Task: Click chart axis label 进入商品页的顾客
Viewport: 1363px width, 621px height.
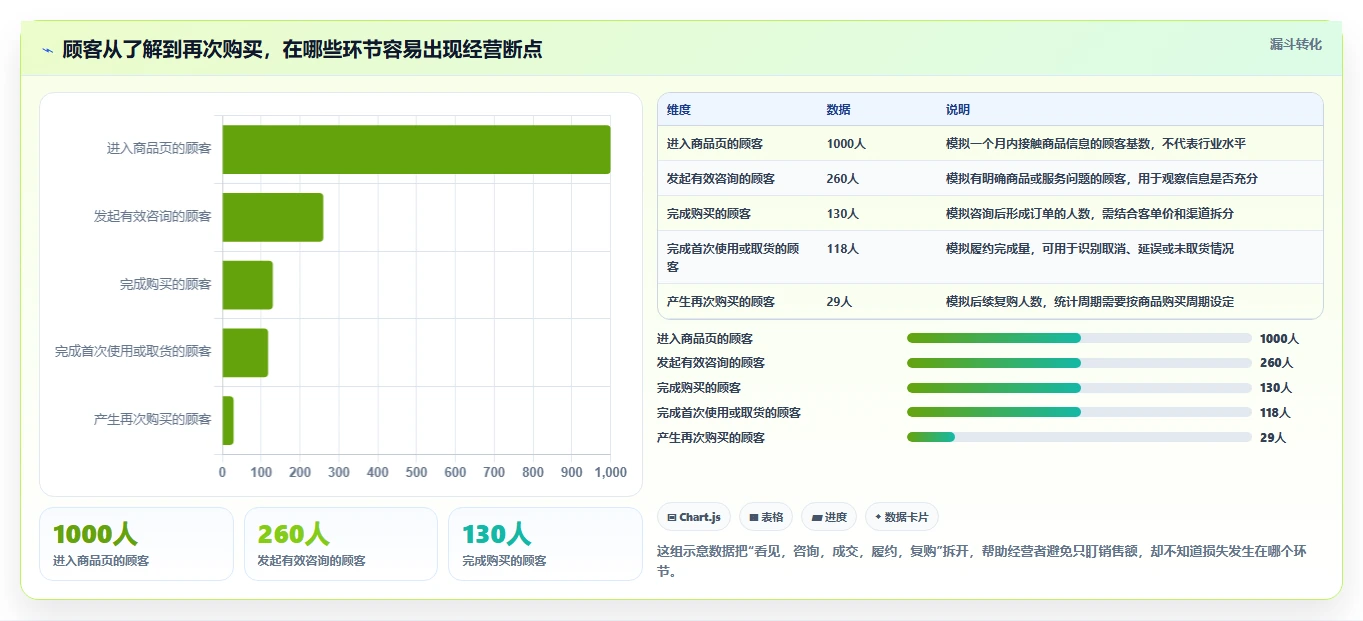Action: [159, 148]
